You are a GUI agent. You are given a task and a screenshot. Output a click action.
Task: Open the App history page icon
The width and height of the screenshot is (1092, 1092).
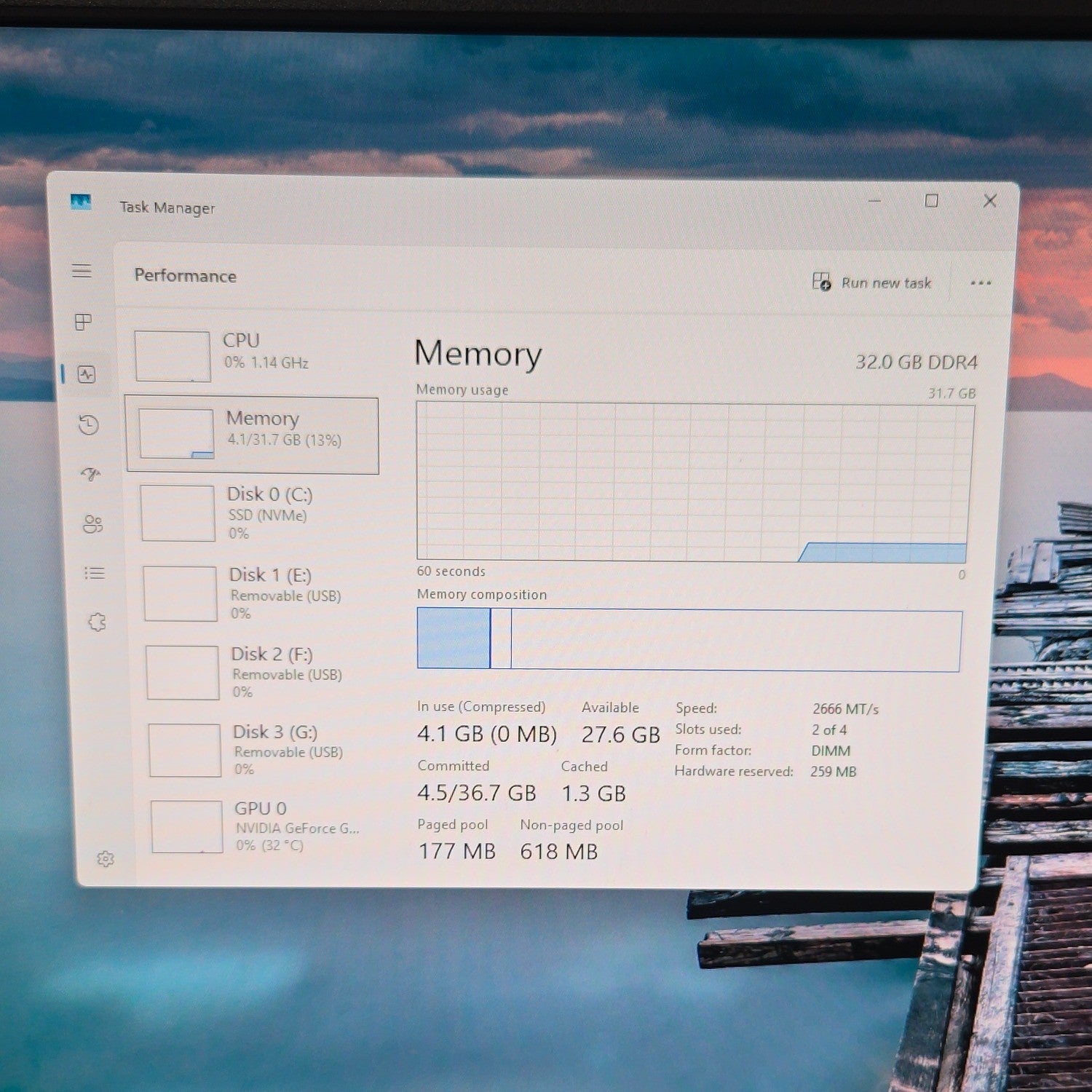pyautogui.click(x=89, y=424)
